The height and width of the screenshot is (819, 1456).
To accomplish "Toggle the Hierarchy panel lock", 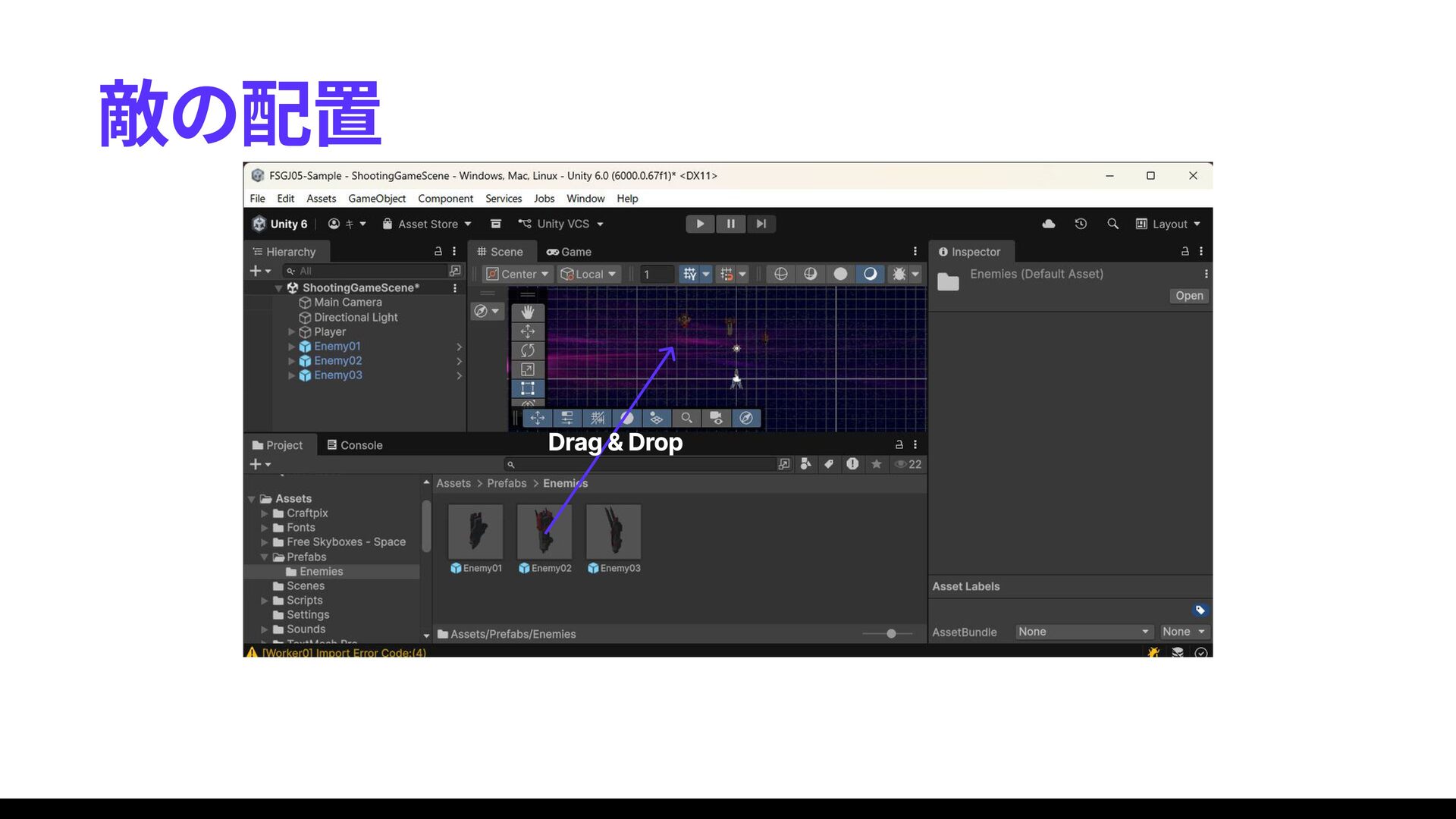I will 438,251.
